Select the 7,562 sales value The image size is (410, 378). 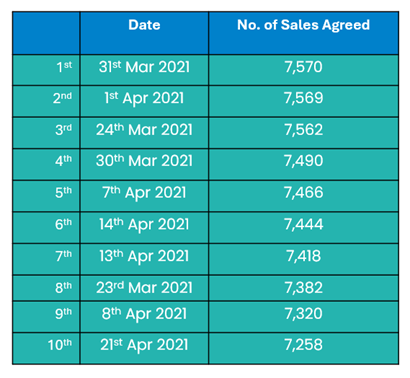point(303,130)
